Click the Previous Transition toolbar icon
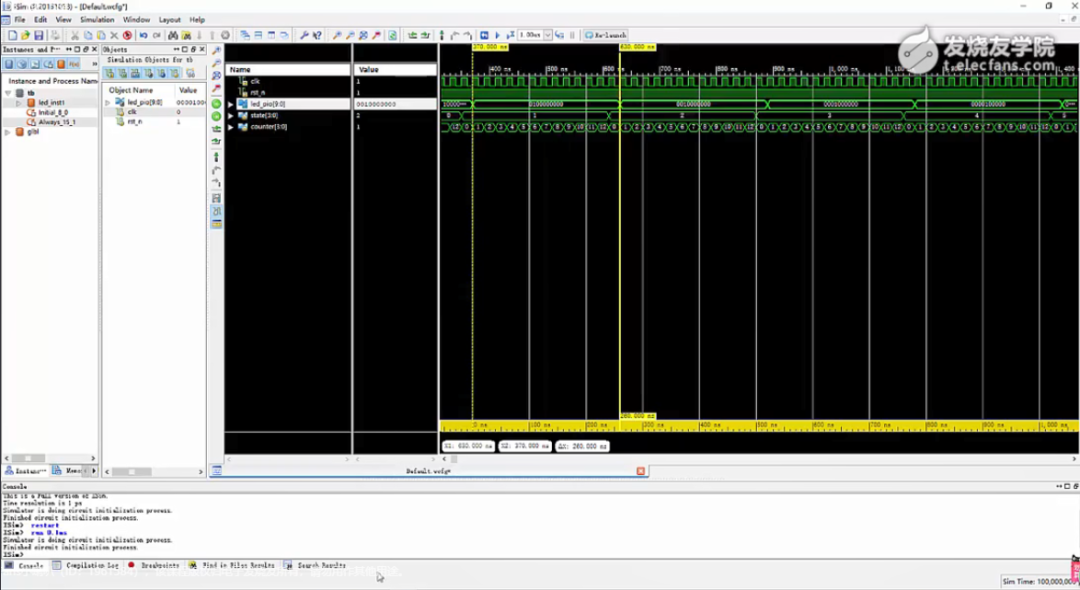 tap(413, 35)
